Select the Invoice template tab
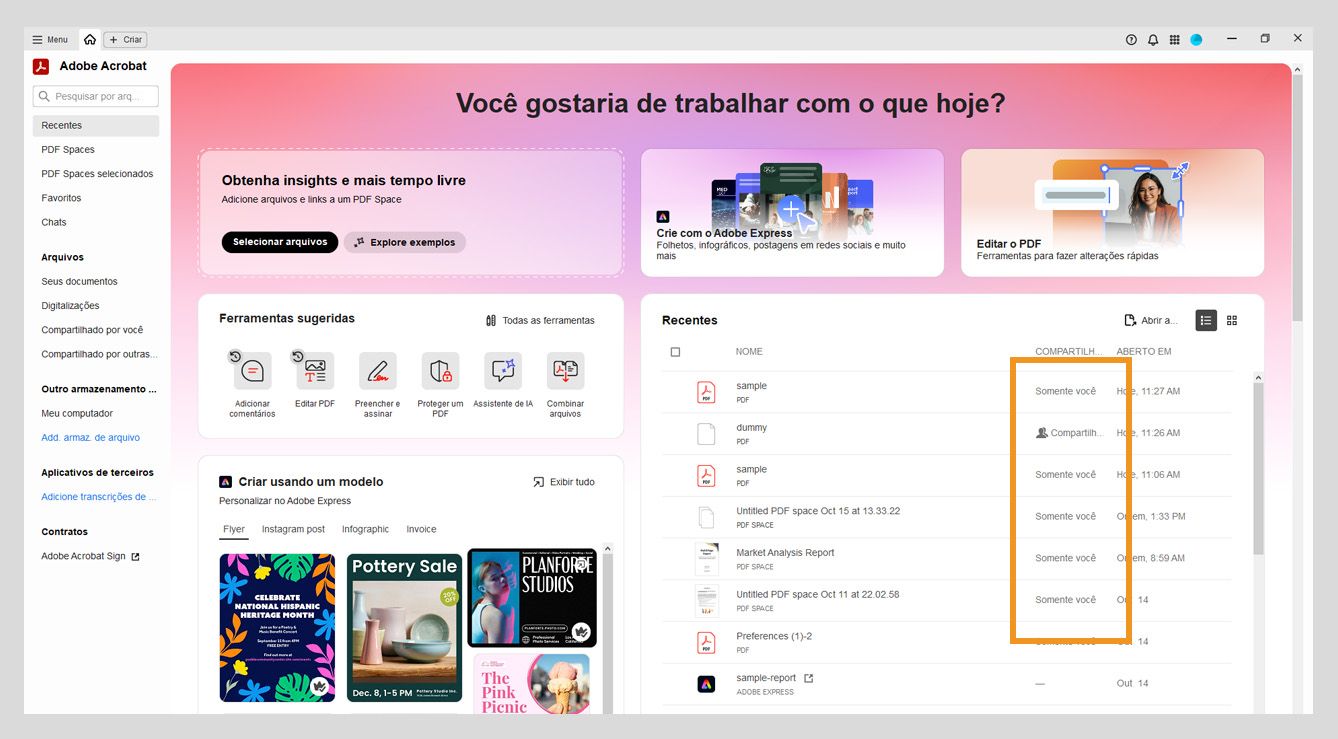The image size is (1338, 739). pos(421,529)
